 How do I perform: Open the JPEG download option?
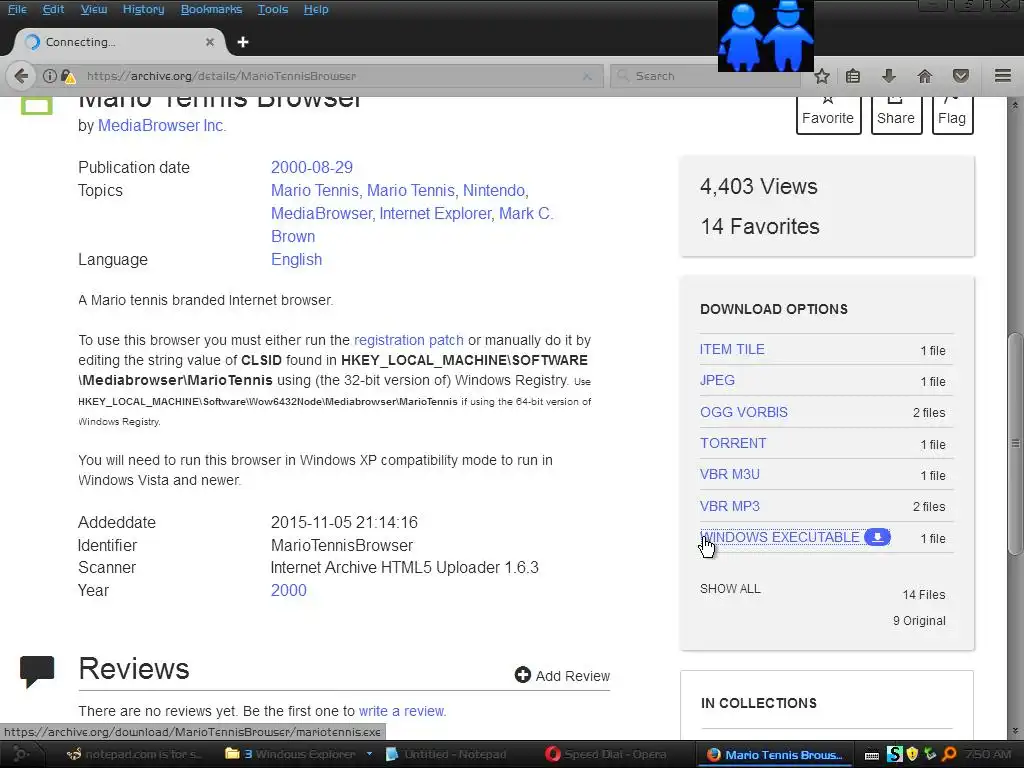[x=717, y=380]
